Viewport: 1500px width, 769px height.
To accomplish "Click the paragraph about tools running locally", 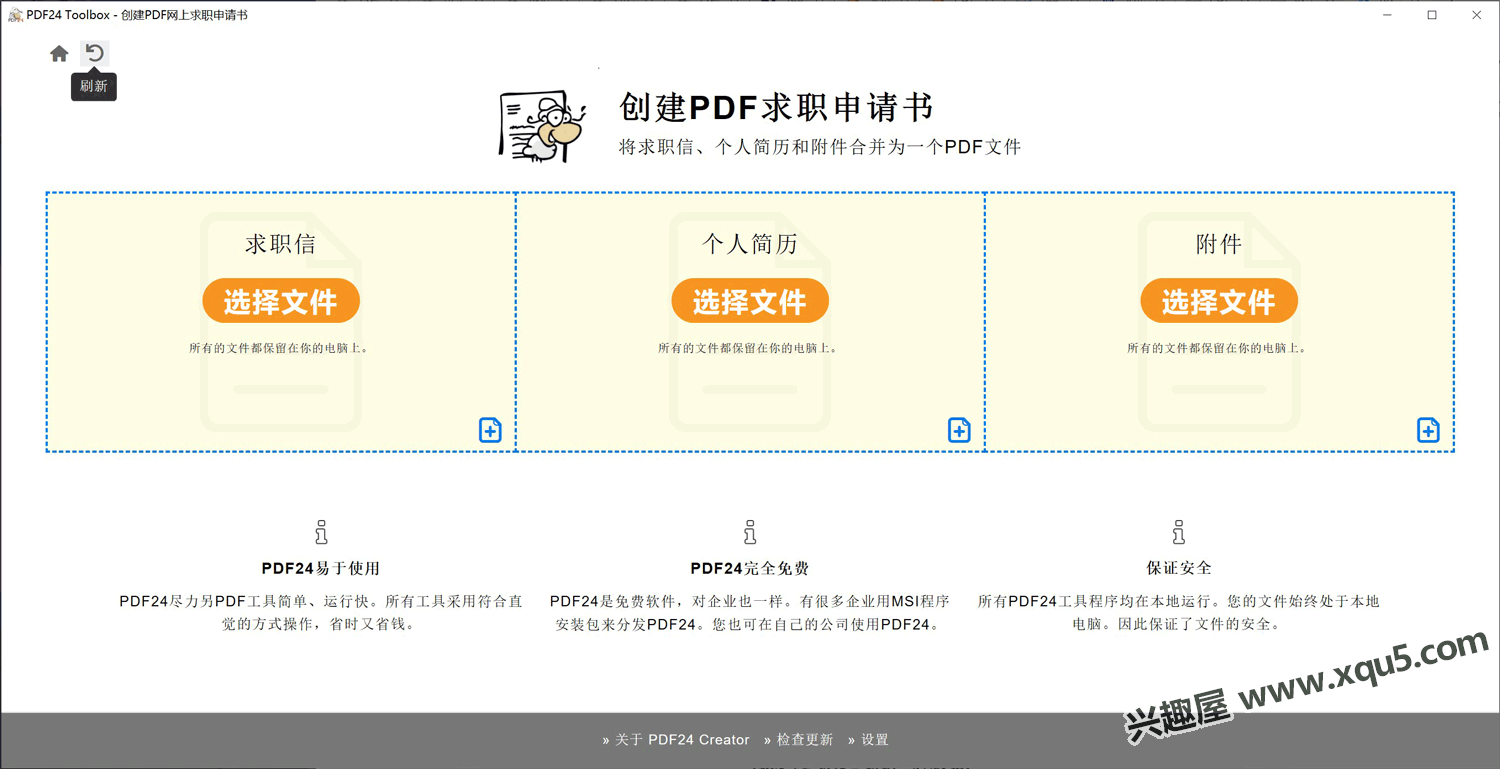I will point(1179,613).
